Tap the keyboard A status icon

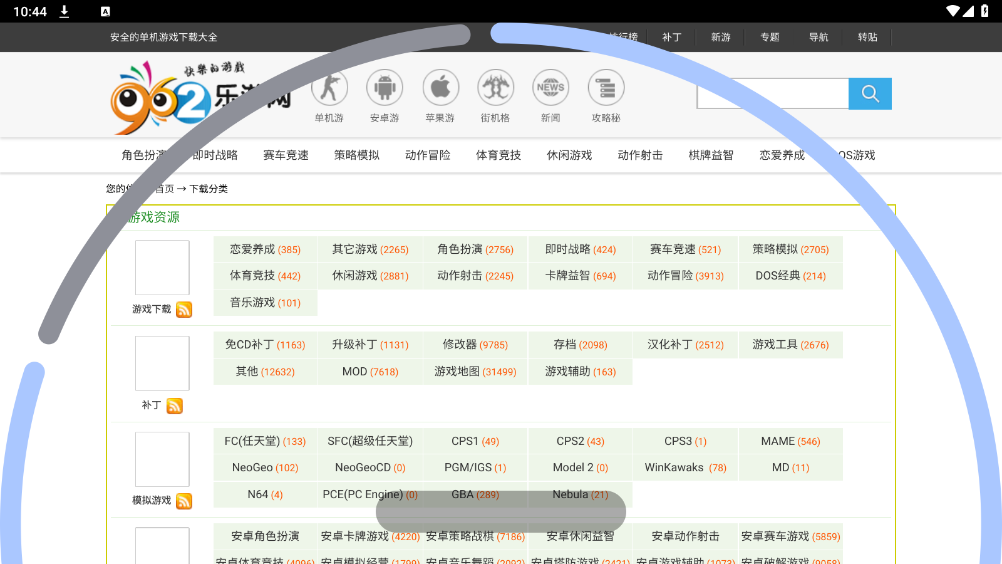pyautogui.click(x=105, y=11)
